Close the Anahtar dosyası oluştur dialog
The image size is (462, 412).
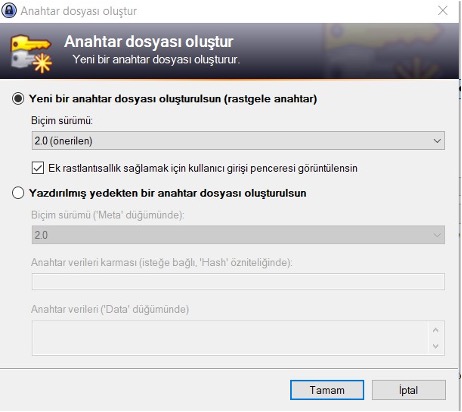pyautogui.click(x=443, y=11)
